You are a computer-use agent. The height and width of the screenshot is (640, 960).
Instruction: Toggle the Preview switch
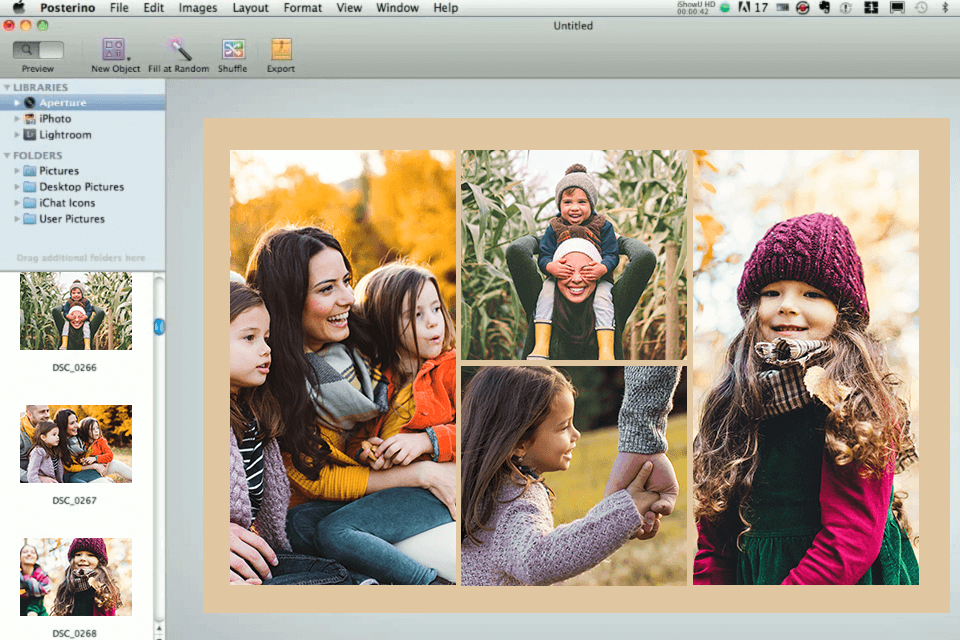click(38, 49)
